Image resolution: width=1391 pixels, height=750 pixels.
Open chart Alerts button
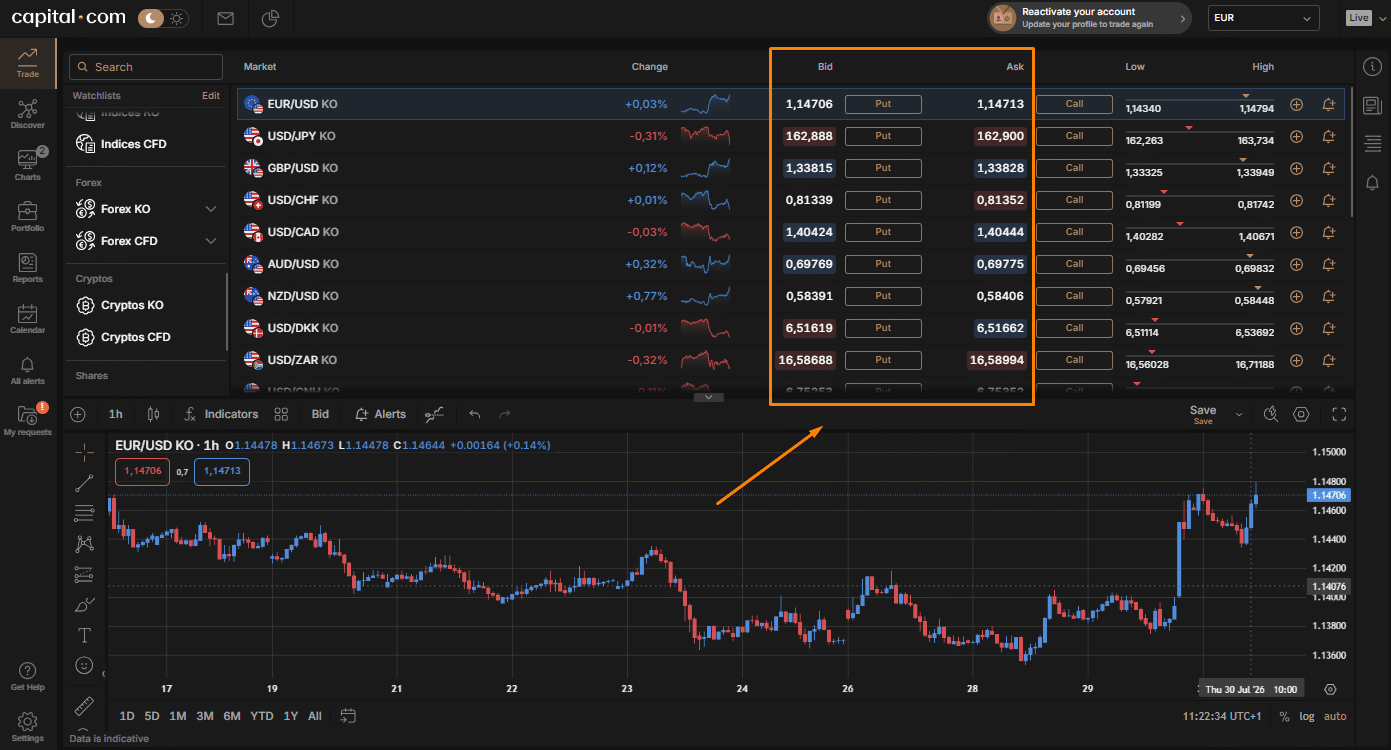[x=381, y=414]
